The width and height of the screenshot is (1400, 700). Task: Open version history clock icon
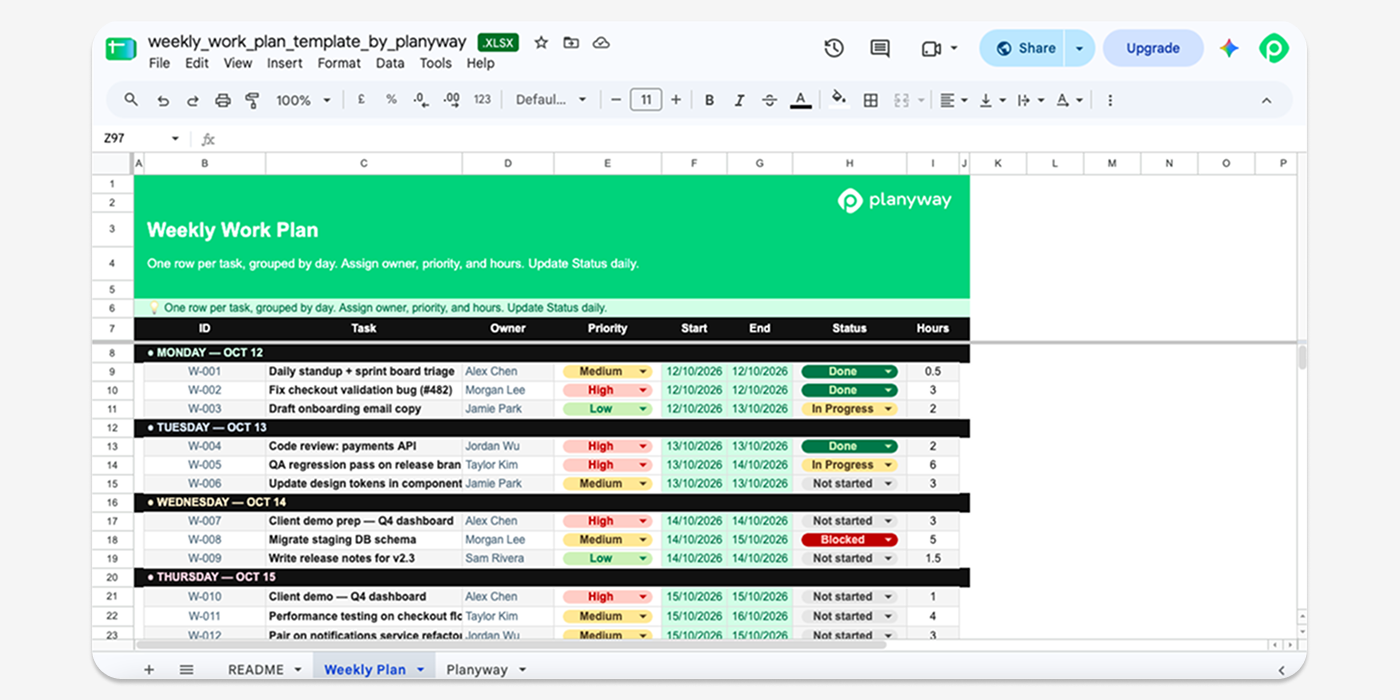coord(834,48)
